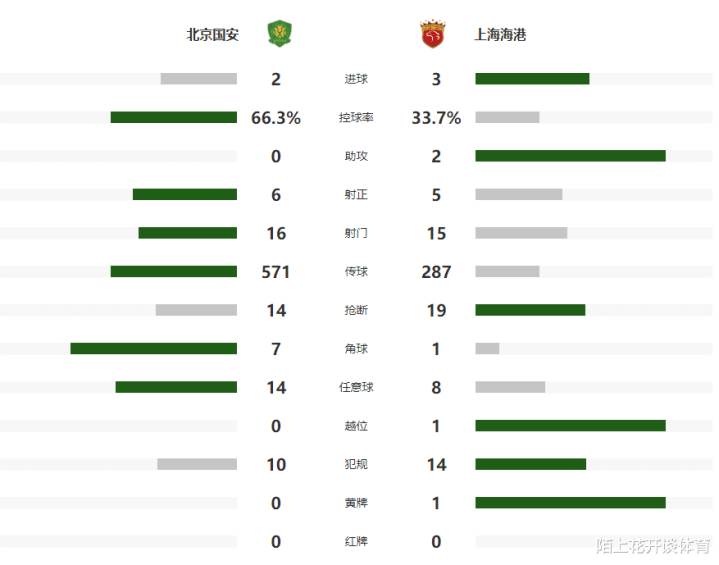The image size is (719, 565).
Task: Click the 红牌 red cards label
Action: (x=356, y=541)
